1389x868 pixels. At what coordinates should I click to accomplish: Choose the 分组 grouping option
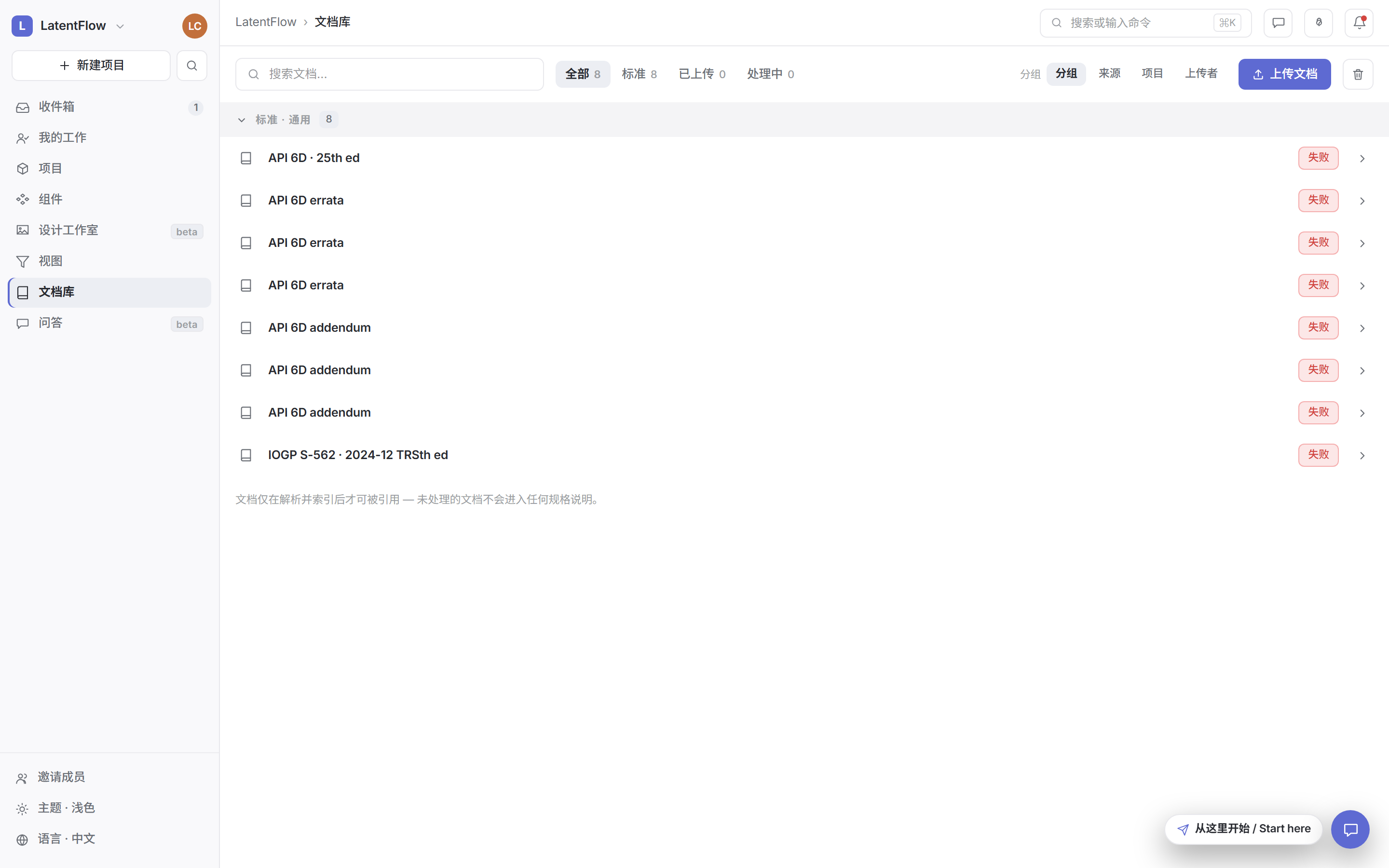pos(1066,74)
